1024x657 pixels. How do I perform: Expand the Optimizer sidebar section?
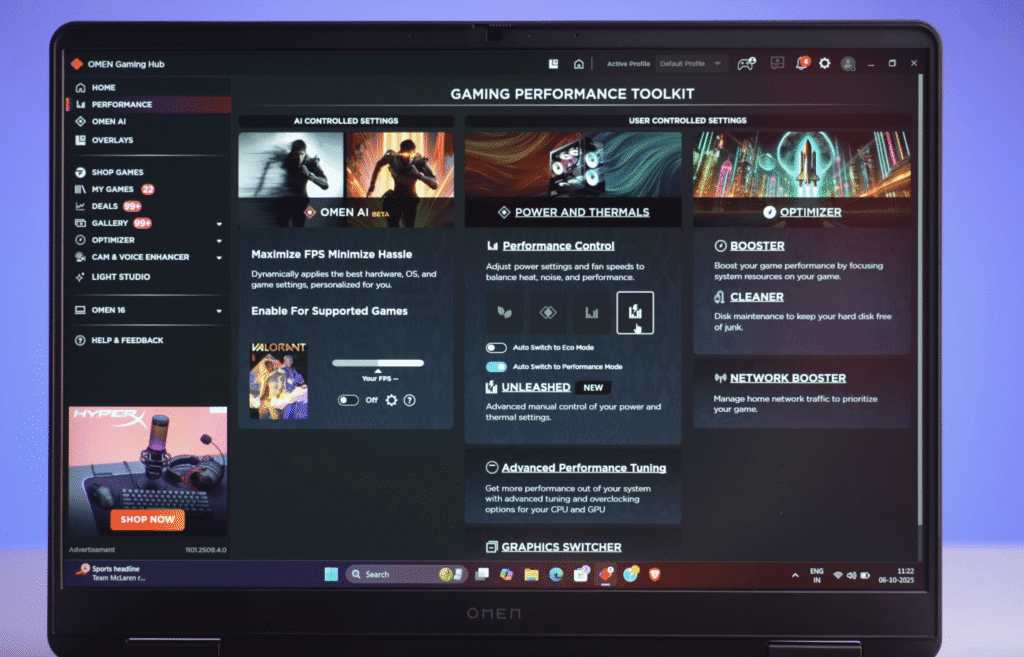[219, 240]
